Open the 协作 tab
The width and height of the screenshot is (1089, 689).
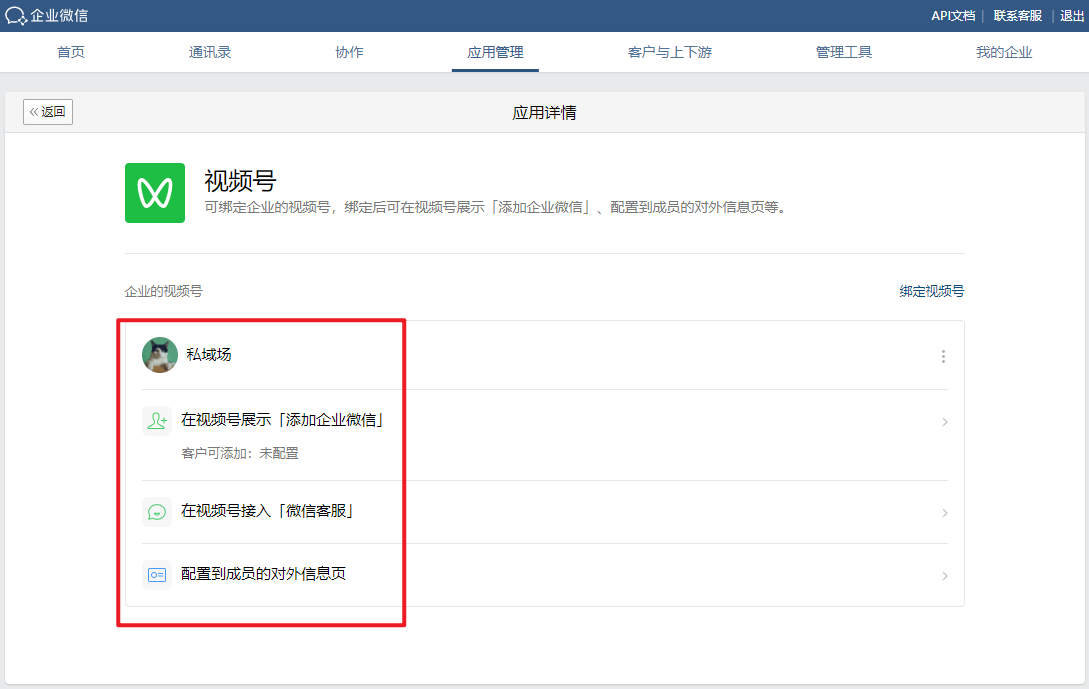[349, 52]
